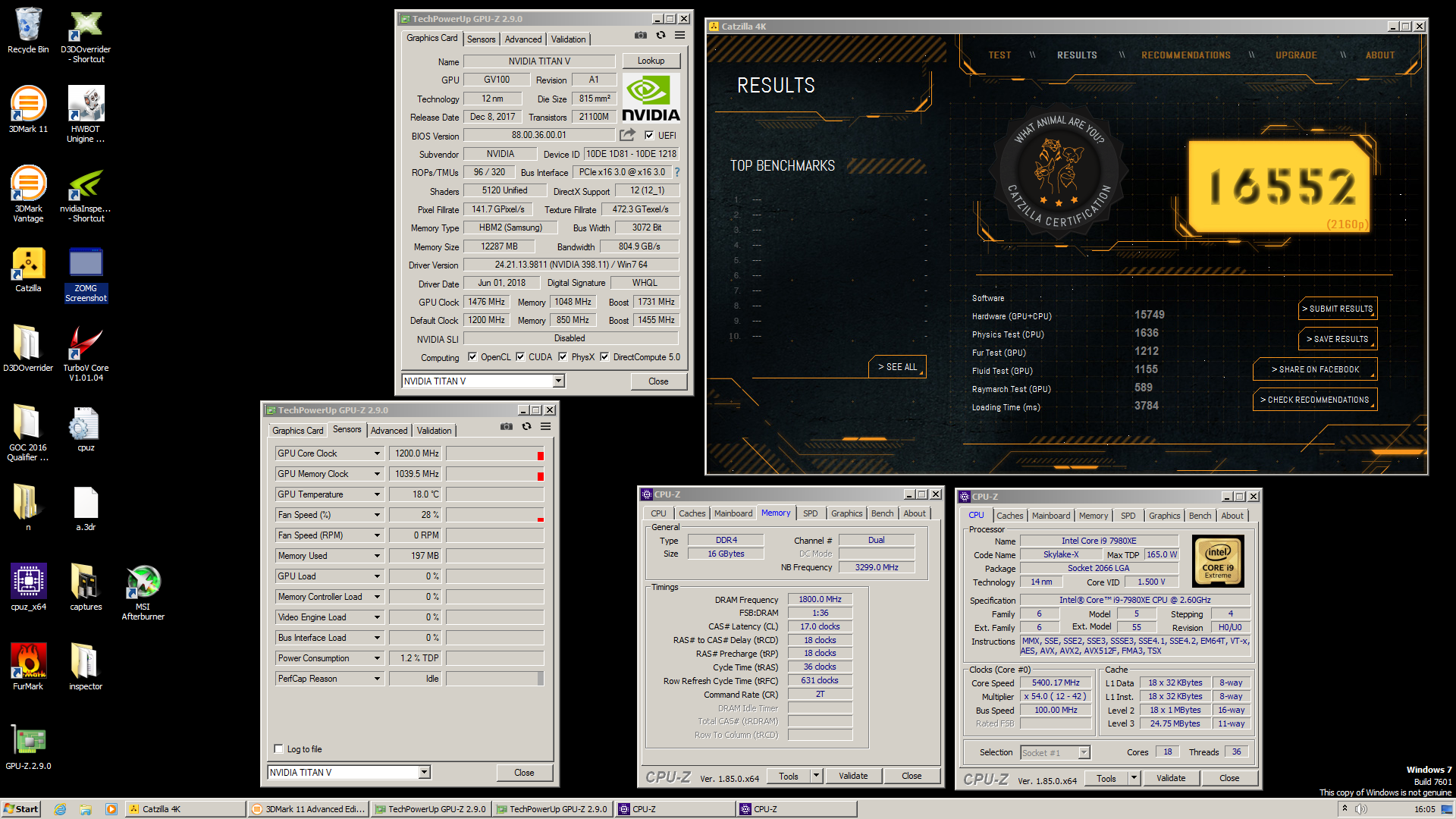Toggle the PhysX checkbox
Screen dimensions: 1456x819
[563, 357]
